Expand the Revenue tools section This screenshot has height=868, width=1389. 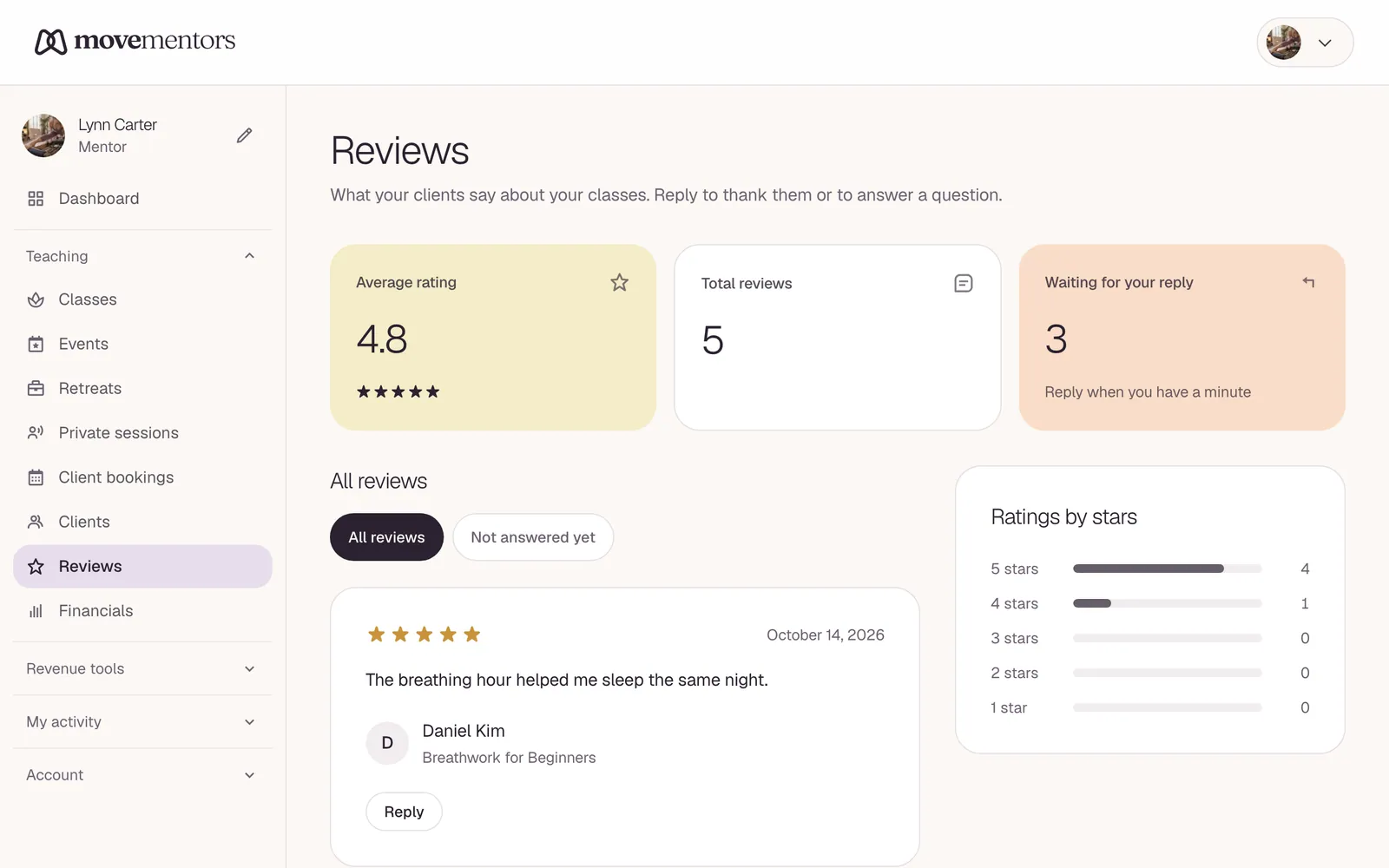(x=142, y=668)
